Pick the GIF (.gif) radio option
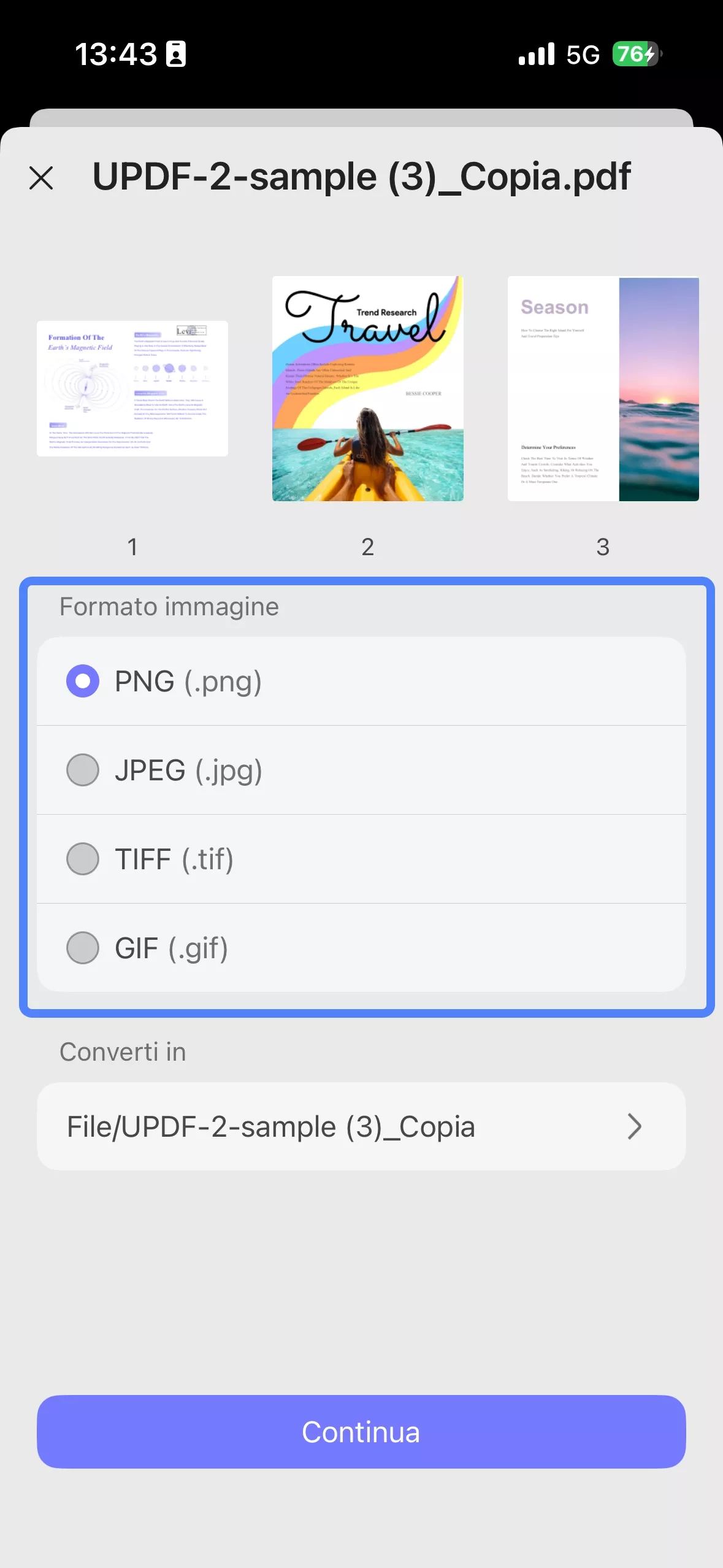Viewport: 723px width, 1568px height. point(83,948)
